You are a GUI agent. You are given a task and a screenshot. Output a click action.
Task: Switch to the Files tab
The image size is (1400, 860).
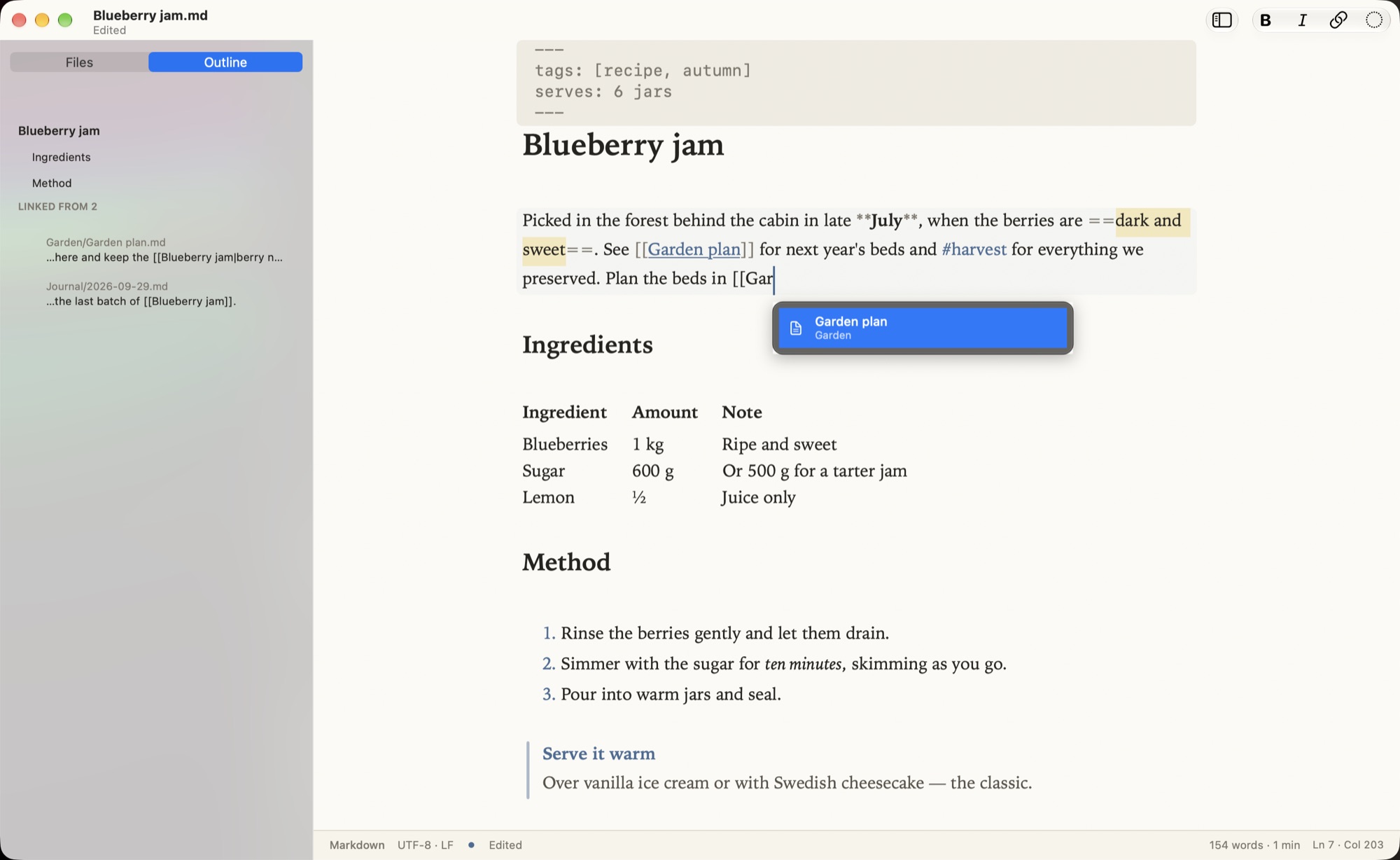(x=79, y=62)
